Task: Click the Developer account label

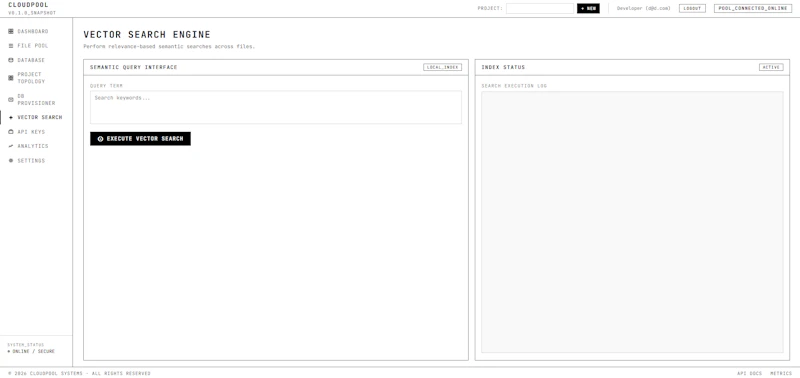Action: (643, 9)
